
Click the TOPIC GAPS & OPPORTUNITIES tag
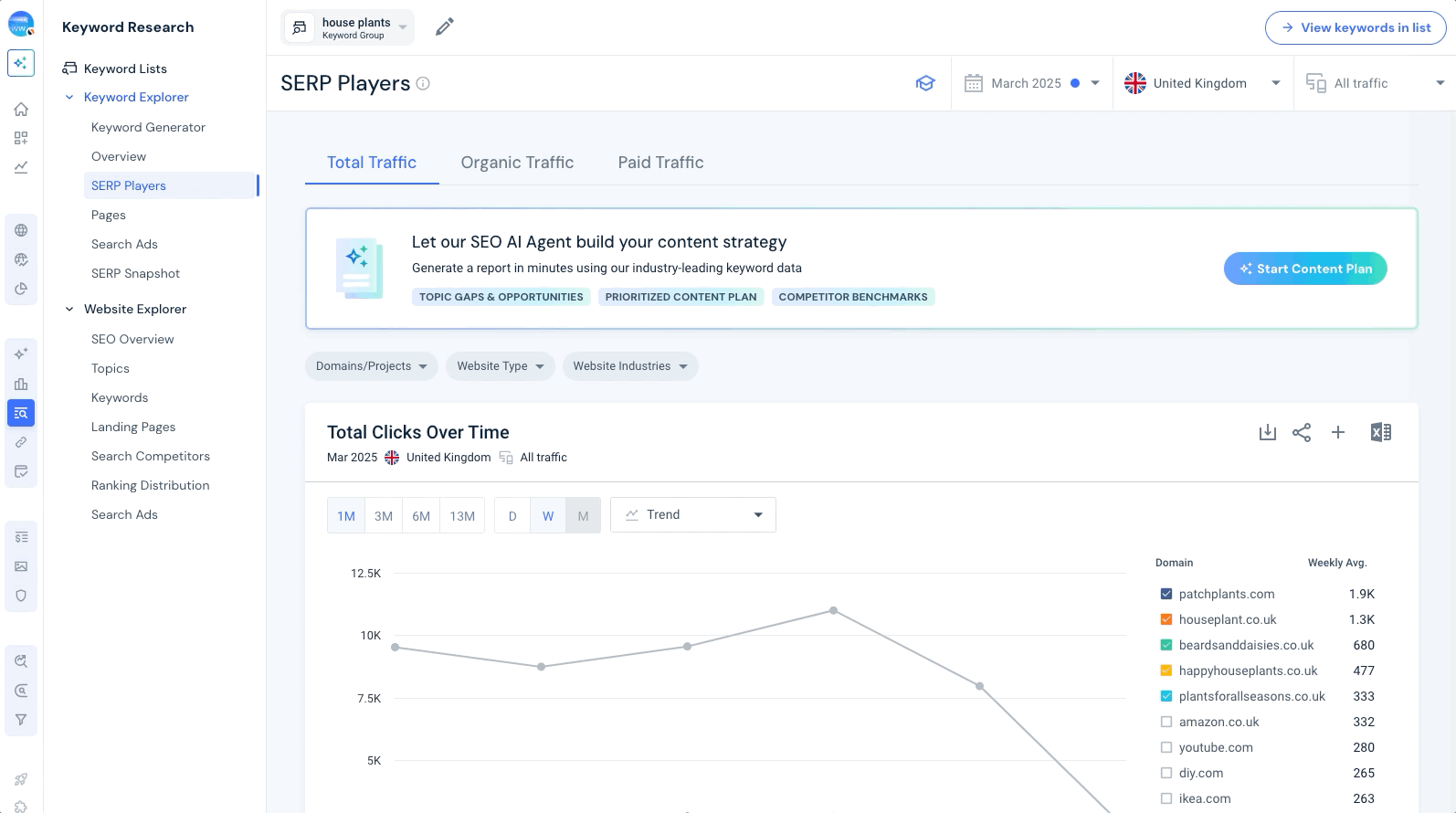pos(501,297)
